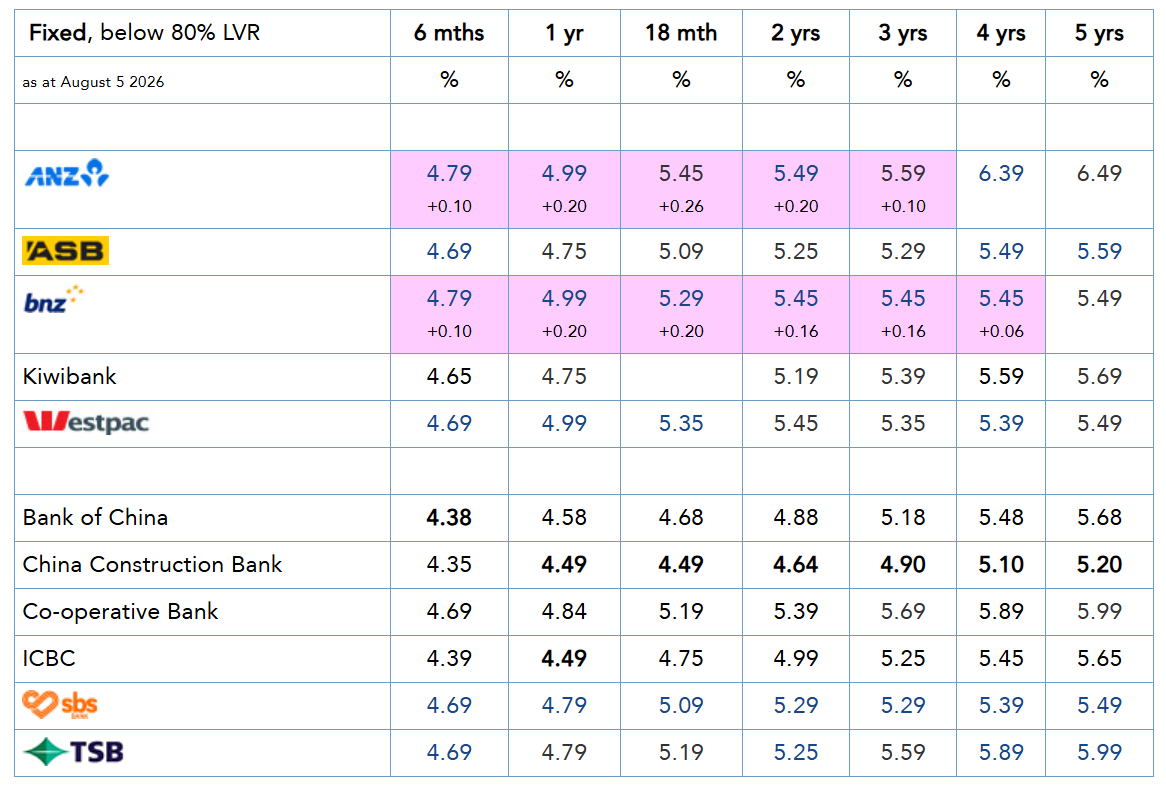Click ASB 1 yr rate 4.75
Viewport: 1166px width, 789px height.
pyautogui.click(x=564, y=251)
